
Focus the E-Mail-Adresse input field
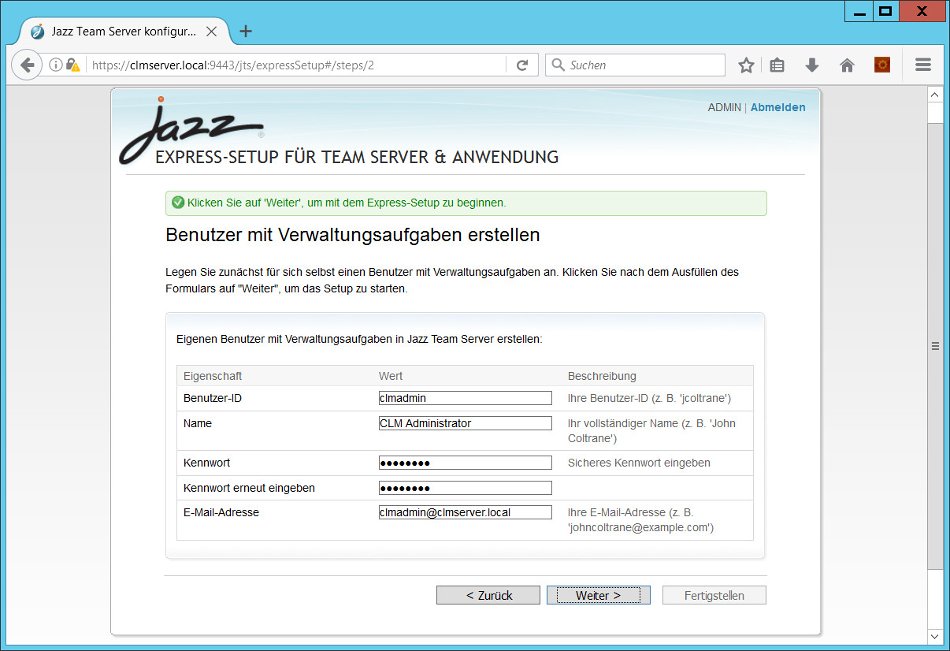point(465,512)
